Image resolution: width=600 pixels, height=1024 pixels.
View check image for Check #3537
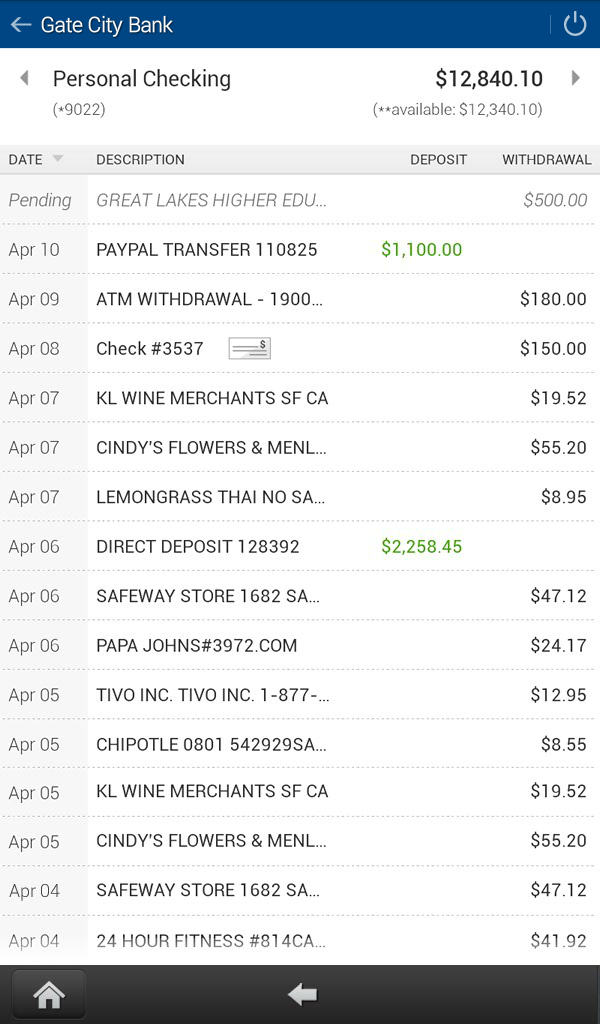point(249,348)
